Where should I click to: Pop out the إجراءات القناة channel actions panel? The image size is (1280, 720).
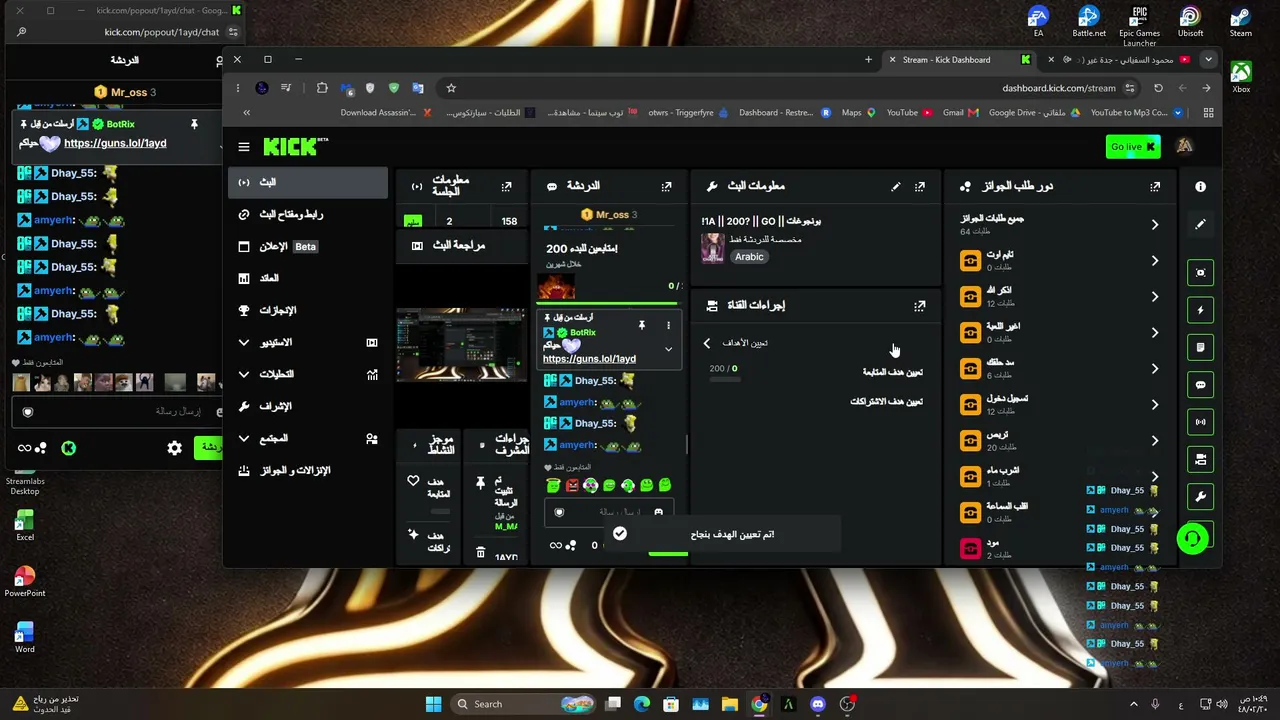(920, 306)
